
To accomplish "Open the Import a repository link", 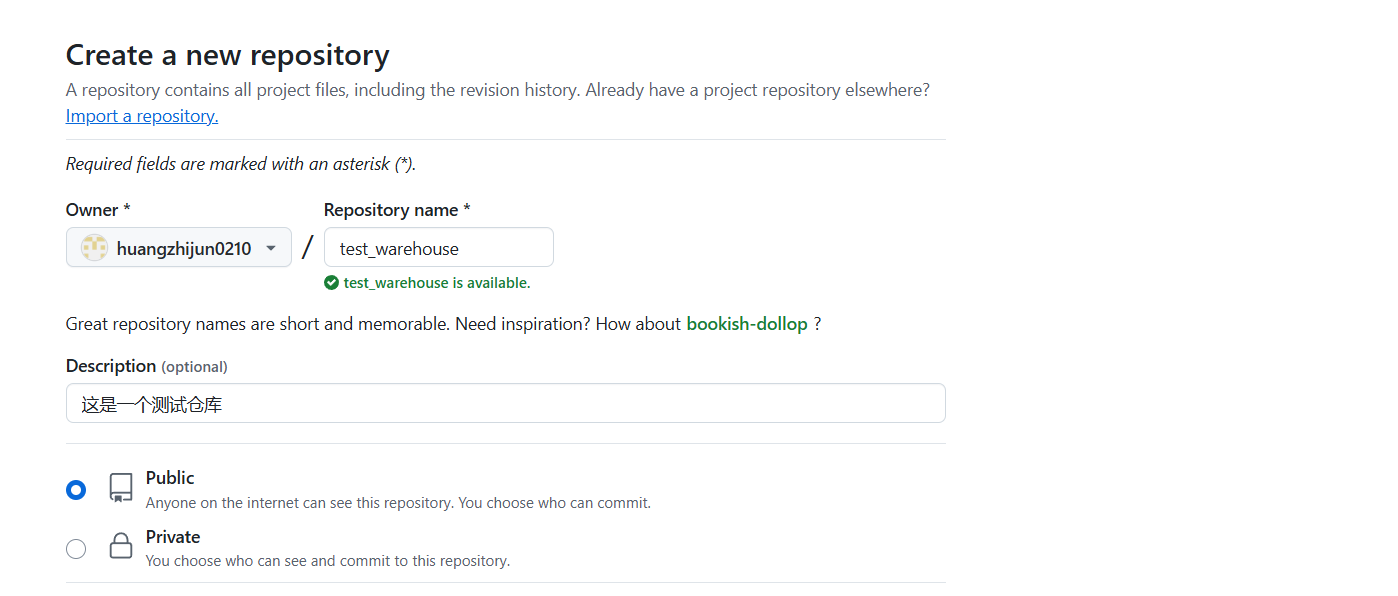I will 142,116.
